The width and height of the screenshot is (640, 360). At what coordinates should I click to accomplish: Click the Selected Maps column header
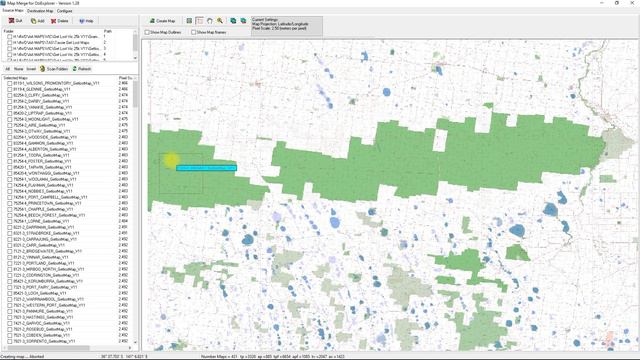point(60,78)
